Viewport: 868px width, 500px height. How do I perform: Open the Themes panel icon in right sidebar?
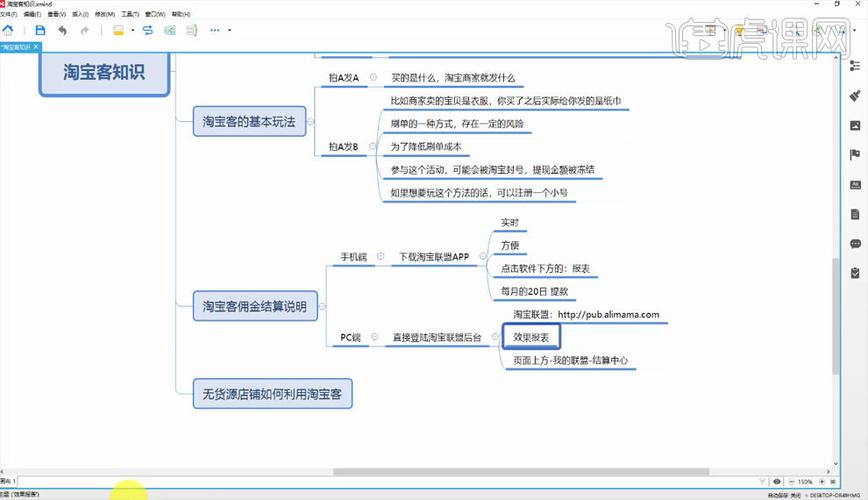tap(855, 185)
